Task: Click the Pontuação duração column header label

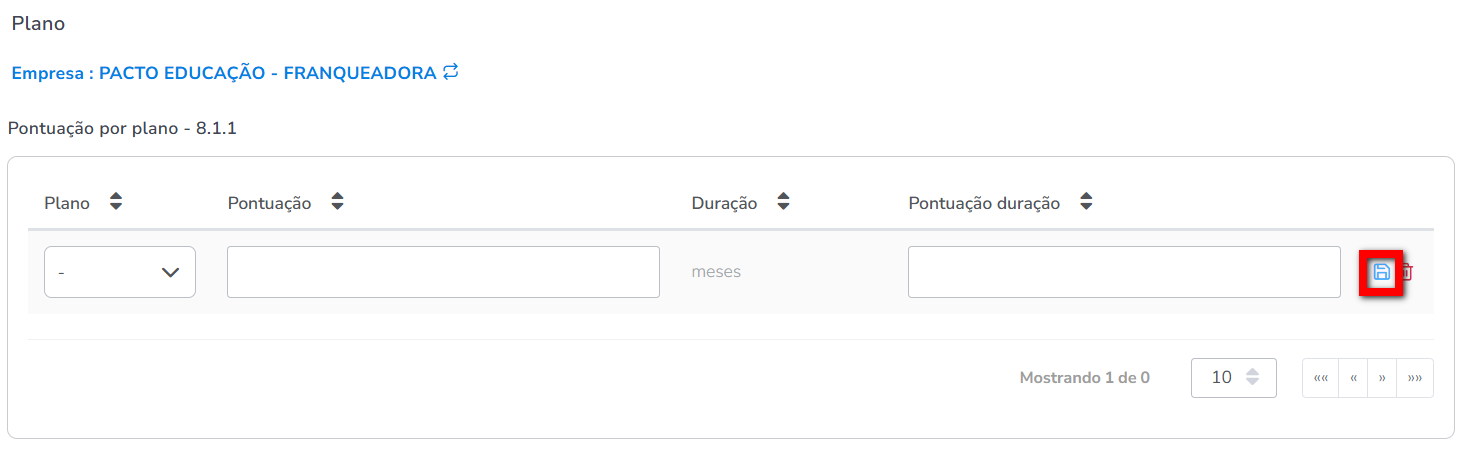Action: click(x=984, y=203)
